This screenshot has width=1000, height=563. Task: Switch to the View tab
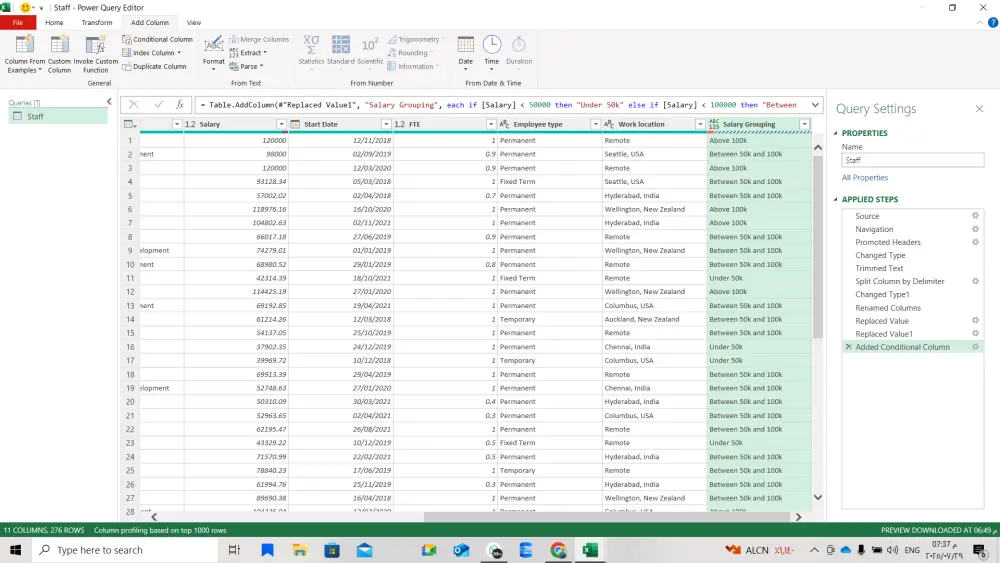tap(194, 22)
